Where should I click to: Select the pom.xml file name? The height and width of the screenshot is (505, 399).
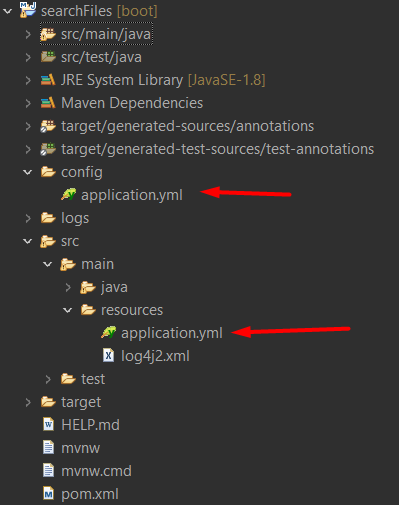(90, 494)
